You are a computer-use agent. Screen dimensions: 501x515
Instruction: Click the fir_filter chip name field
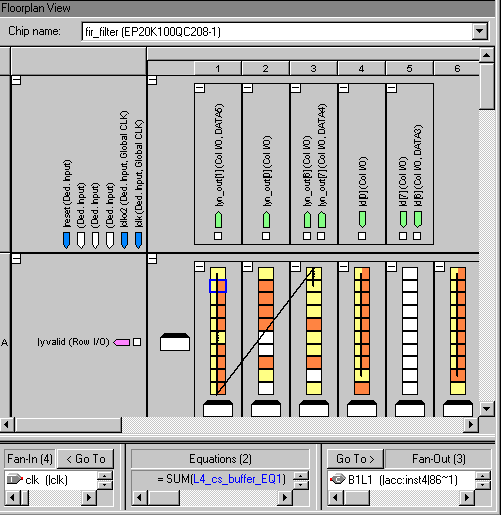[x=277, y=32]
